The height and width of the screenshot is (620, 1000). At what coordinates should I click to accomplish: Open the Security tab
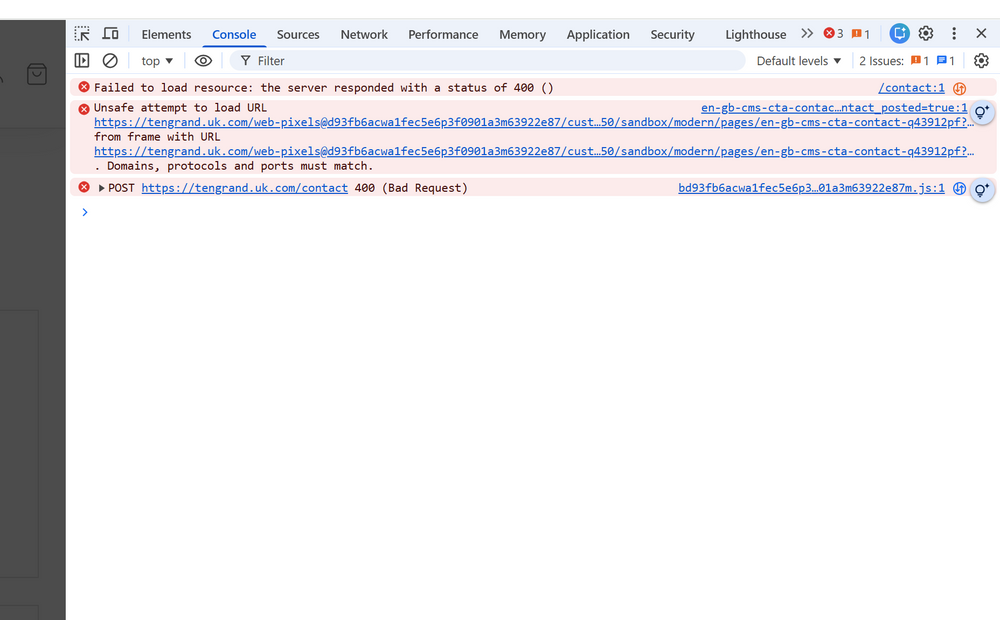(672, 34)
